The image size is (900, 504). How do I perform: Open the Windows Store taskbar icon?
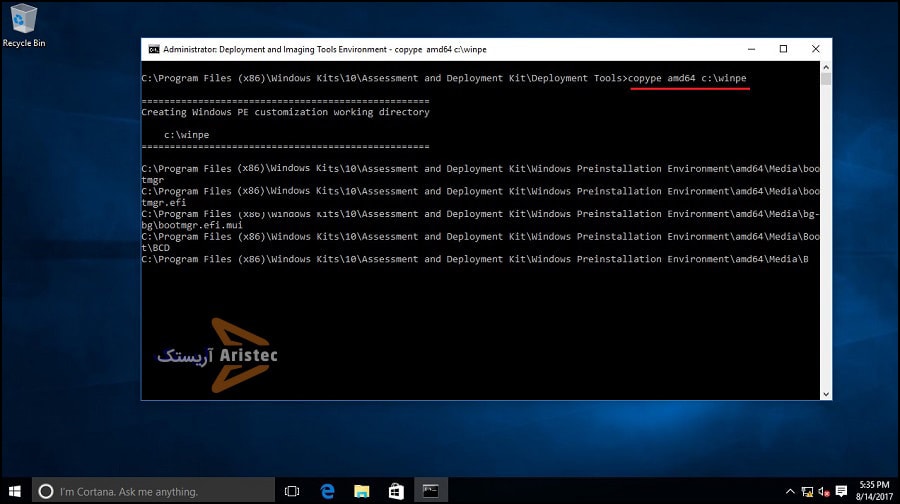click(395, 491)
